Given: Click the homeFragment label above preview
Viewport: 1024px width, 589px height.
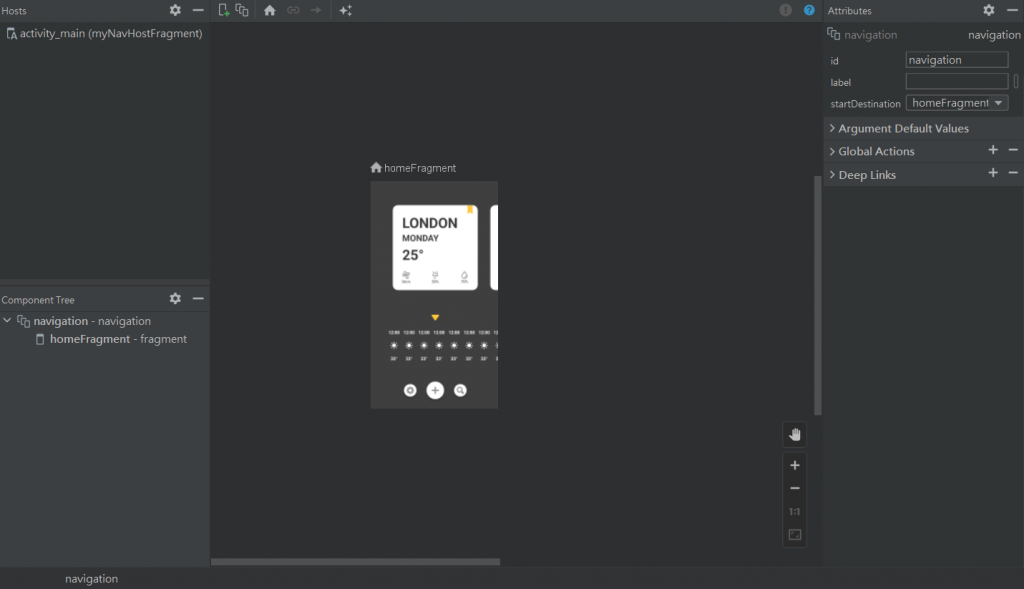Looking at the screenshot, I should tap(420, 168).
